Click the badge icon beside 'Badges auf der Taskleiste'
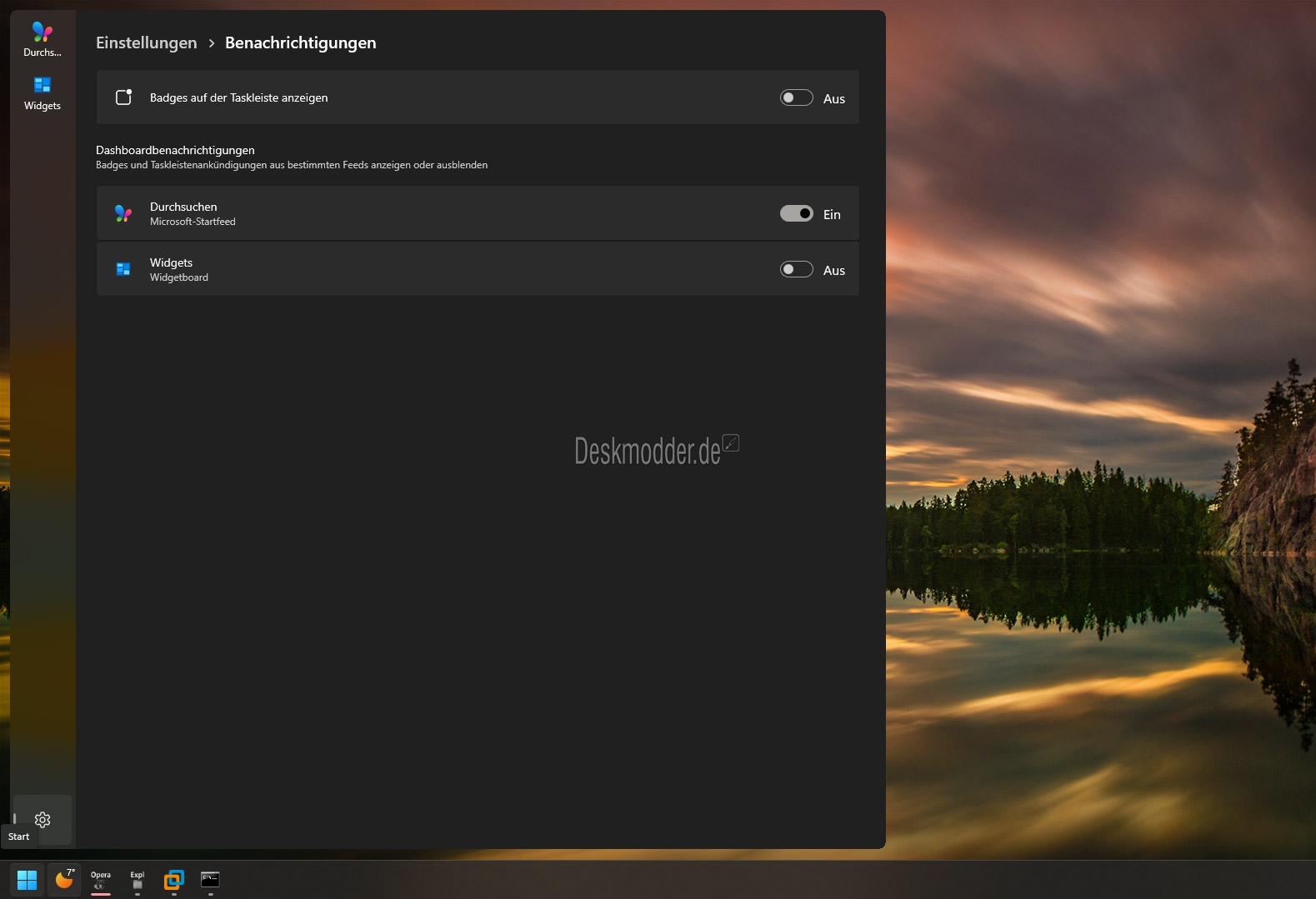The image size is (1316, 899). click(123, 97)
